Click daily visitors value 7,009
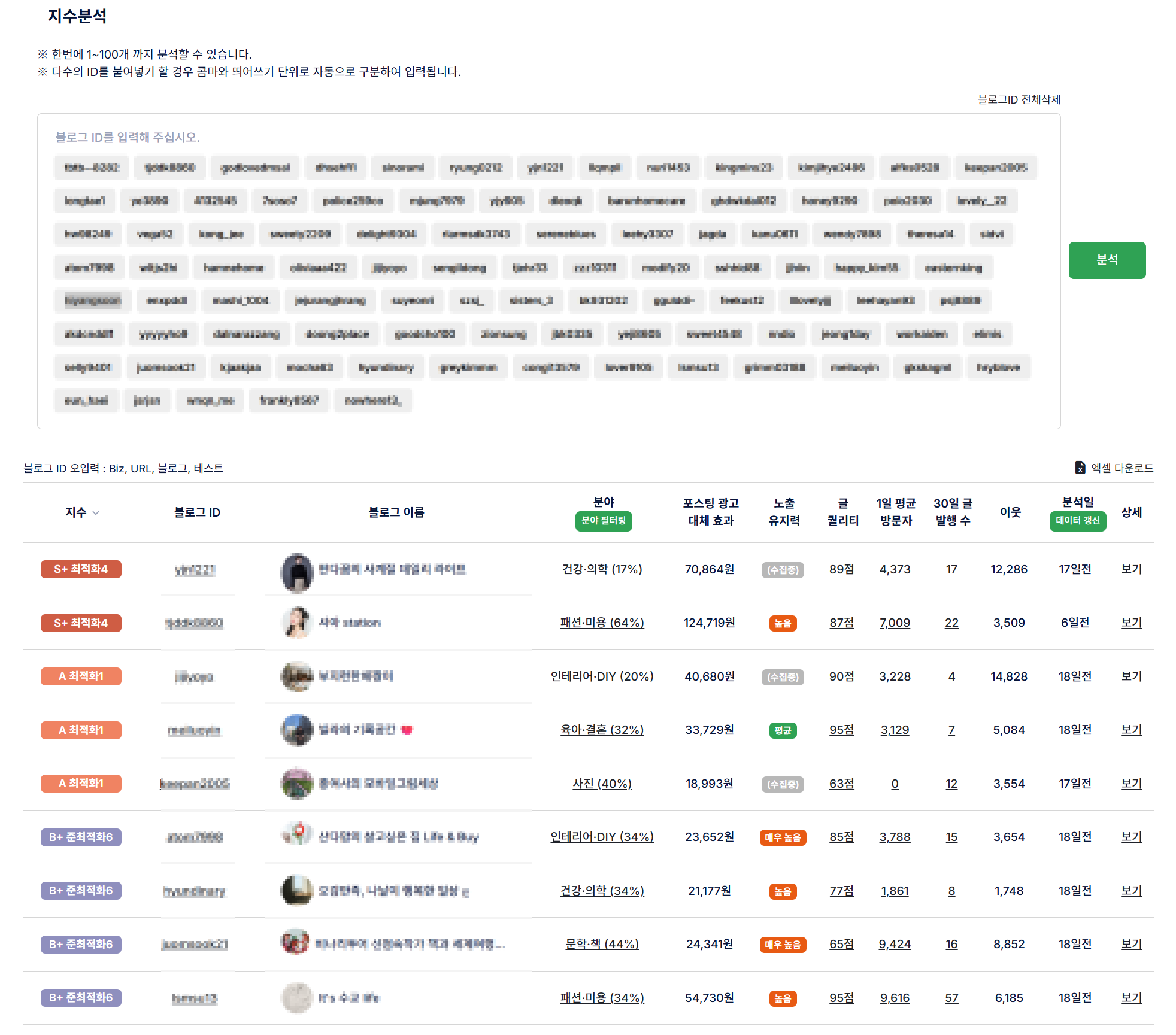Image resolution: width=1176 pixels, height=1035 pixels. (895, 623)
